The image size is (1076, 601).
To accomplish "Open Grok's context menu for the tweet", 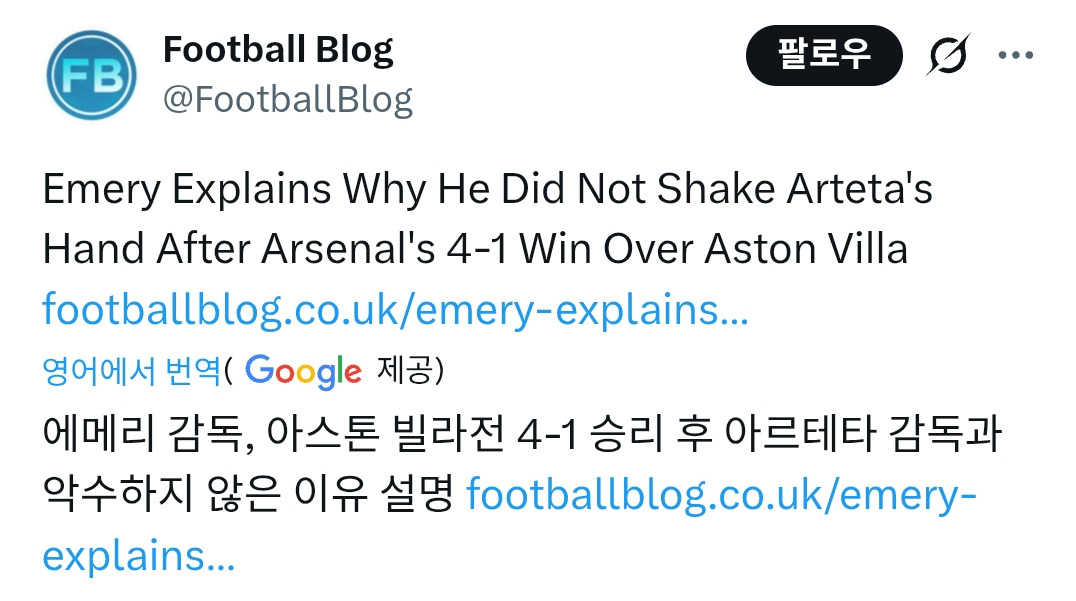I will click(x=945, y=57).
